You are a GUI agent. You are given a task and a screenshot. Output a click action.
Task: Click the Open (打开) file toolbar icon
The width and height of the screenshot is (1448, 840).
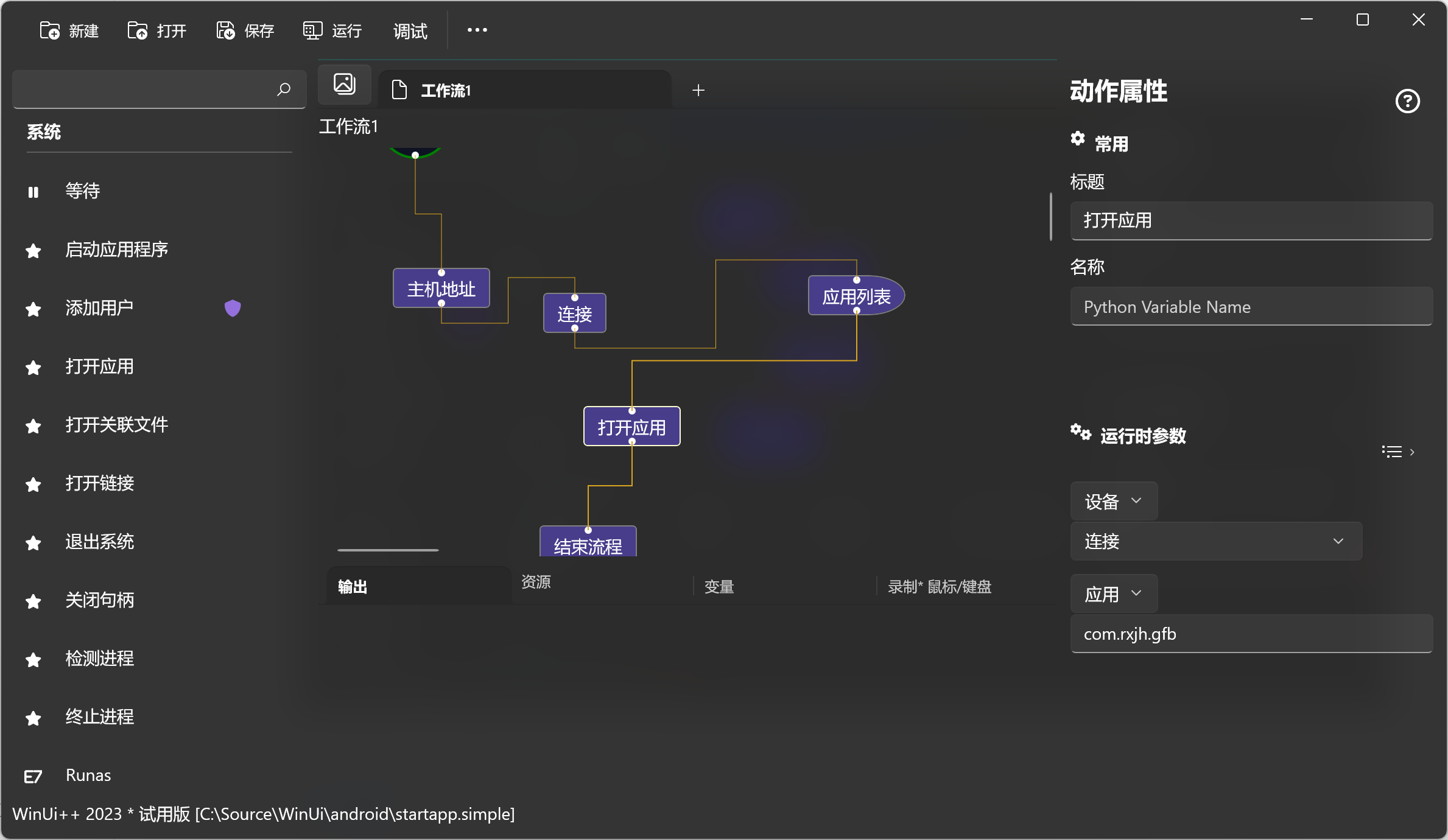click(137, 30)
